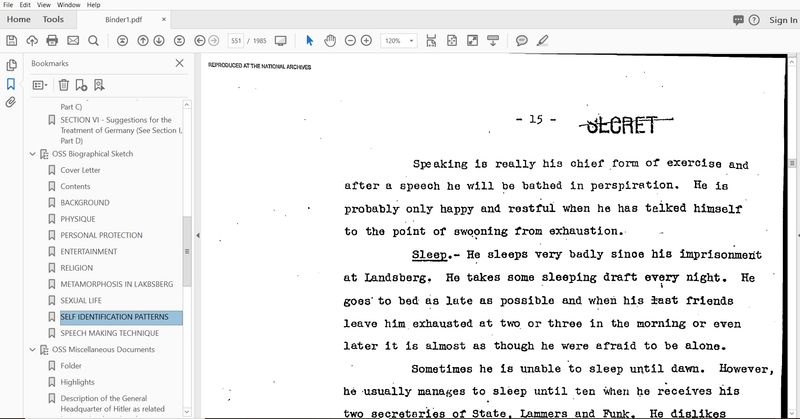The height and width of the screenshot is (419, 800).
Task: Click the Save file icon
Action: 12,40
